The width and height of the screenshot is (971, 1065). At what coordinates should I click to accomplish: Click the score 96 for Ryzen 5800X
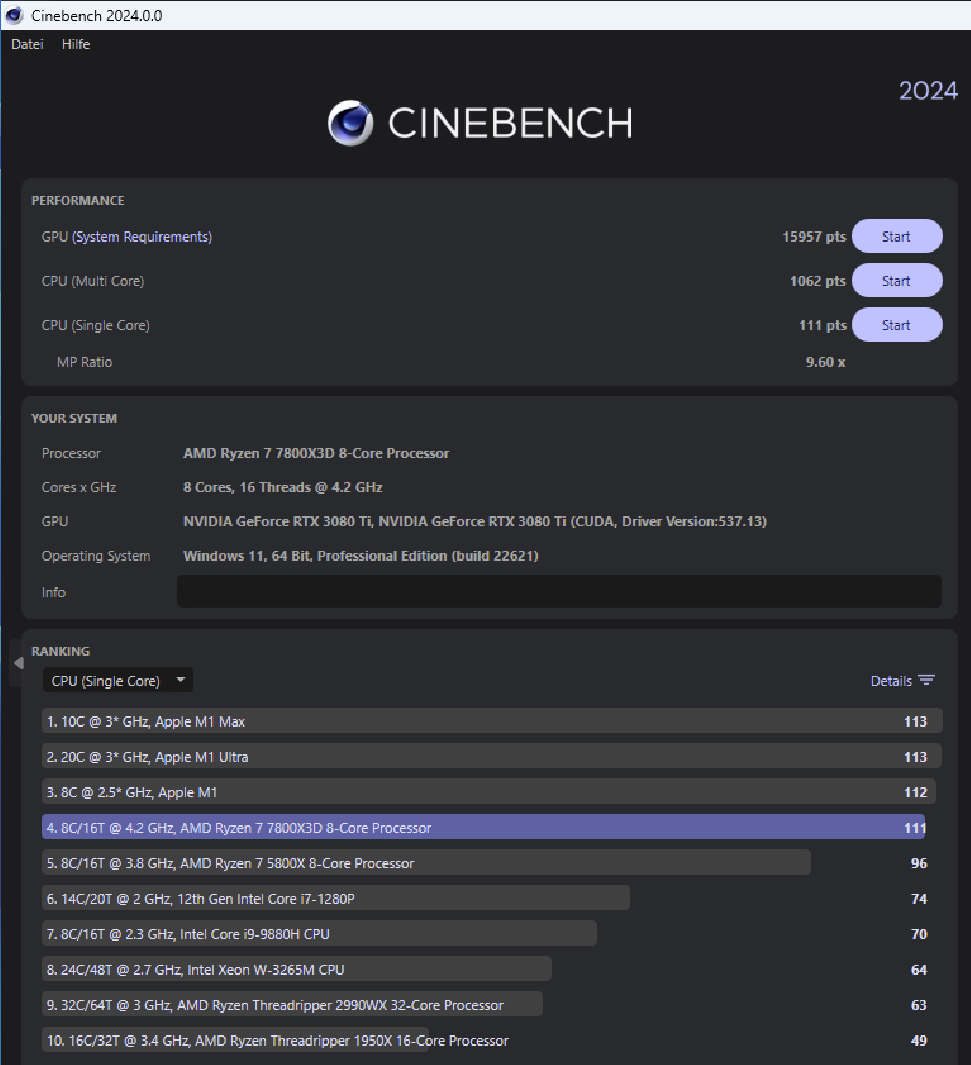point(919,863)
